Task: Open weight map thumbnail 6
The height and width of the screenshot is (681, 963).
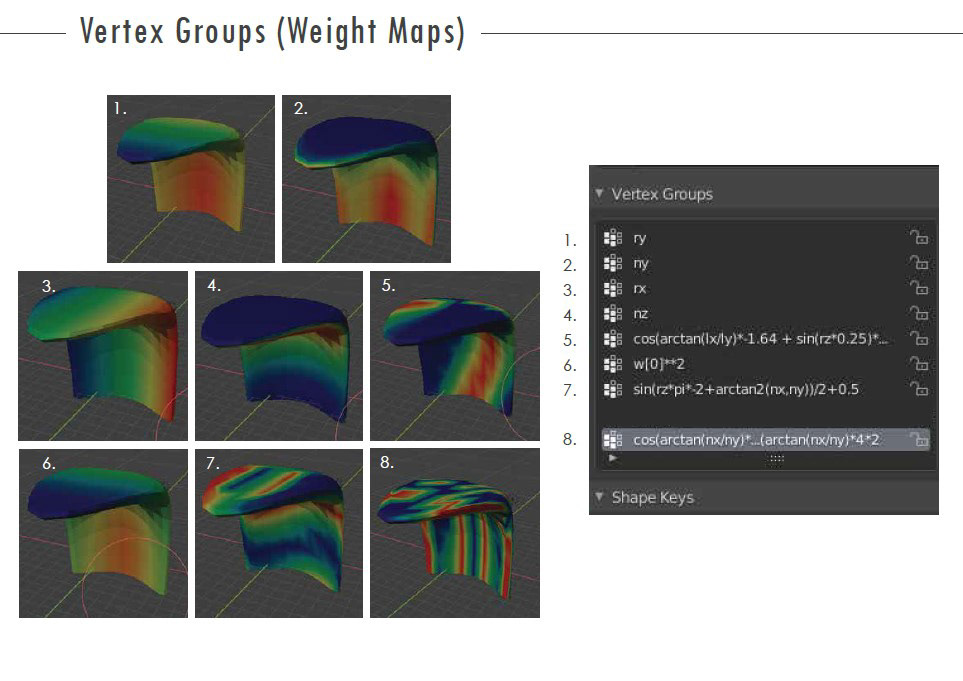Action: [103, 533]
